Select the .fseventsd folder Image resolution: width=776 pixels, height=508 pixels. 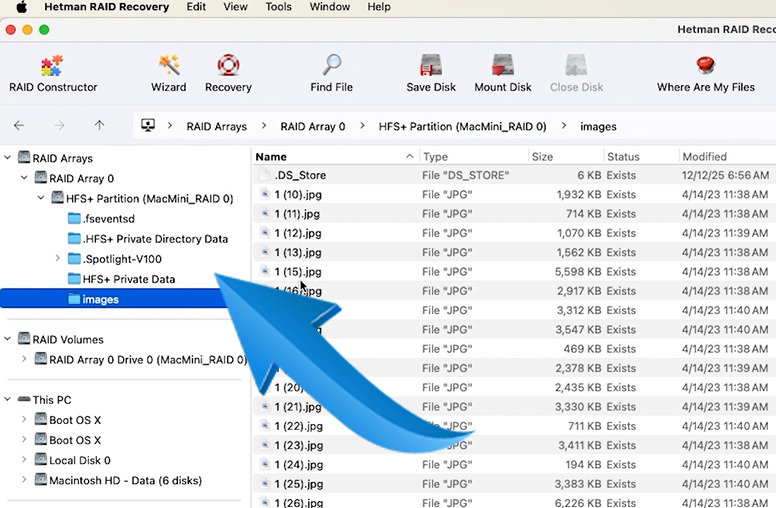pos(101,218)
